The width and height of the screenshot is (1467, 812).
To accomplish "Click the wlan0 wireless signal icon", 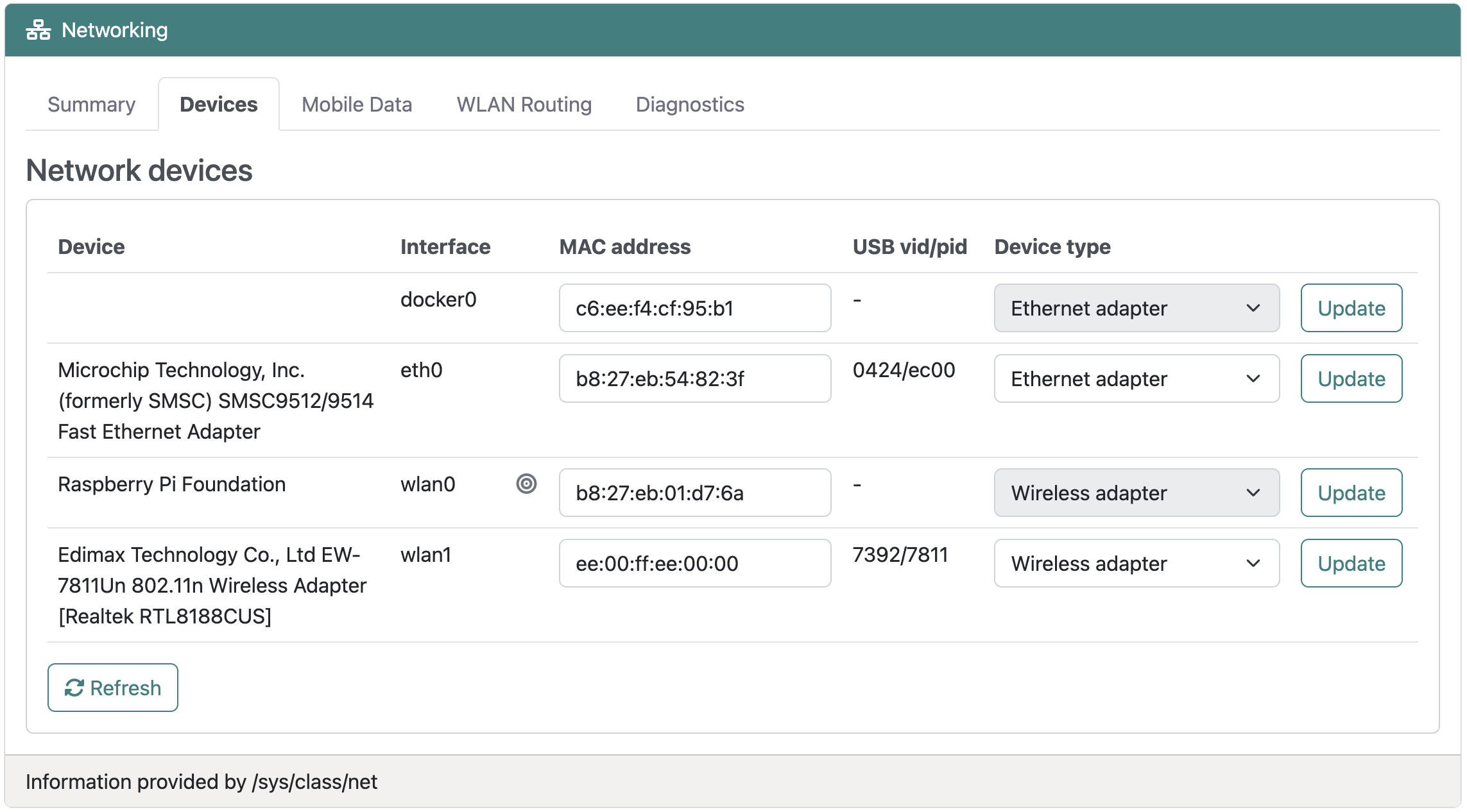I will coord(526,484).
